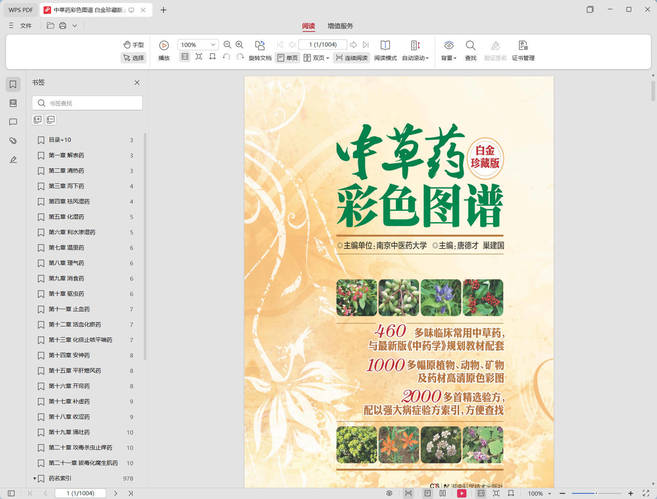This screenshot has height=499, width=657.
Task: Click the Play (播放) slideshow icon
Action: pos(164,46)
